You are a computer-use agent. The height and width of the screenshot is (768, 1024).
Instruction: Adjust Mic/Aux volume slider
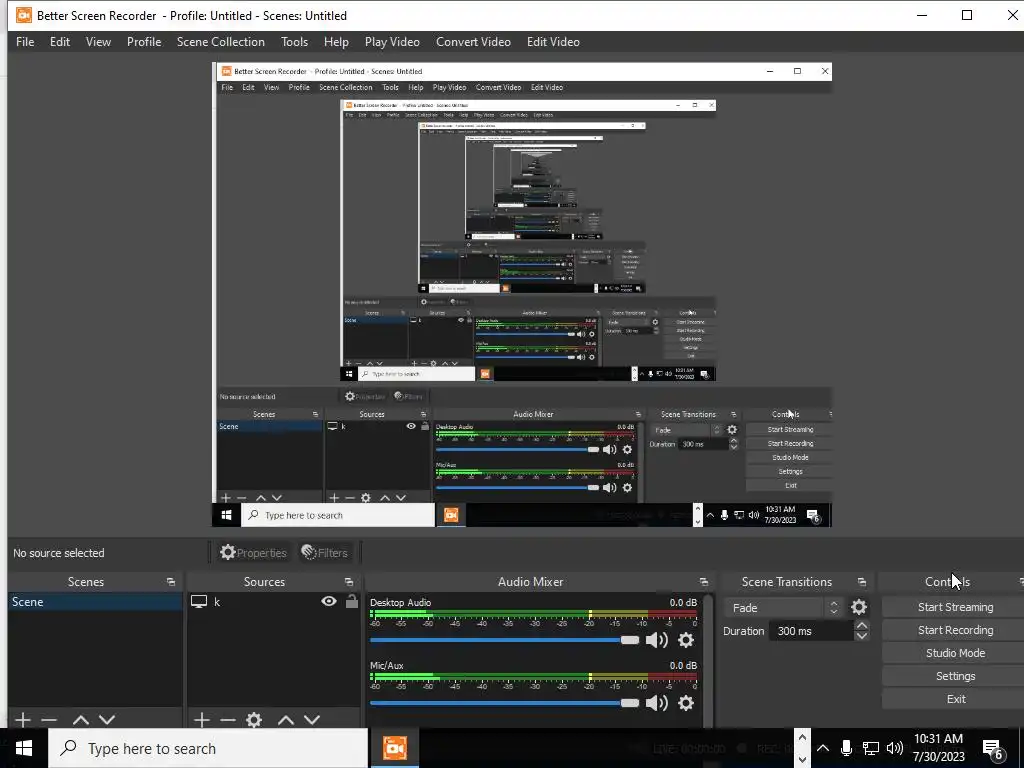coord(504,703)
